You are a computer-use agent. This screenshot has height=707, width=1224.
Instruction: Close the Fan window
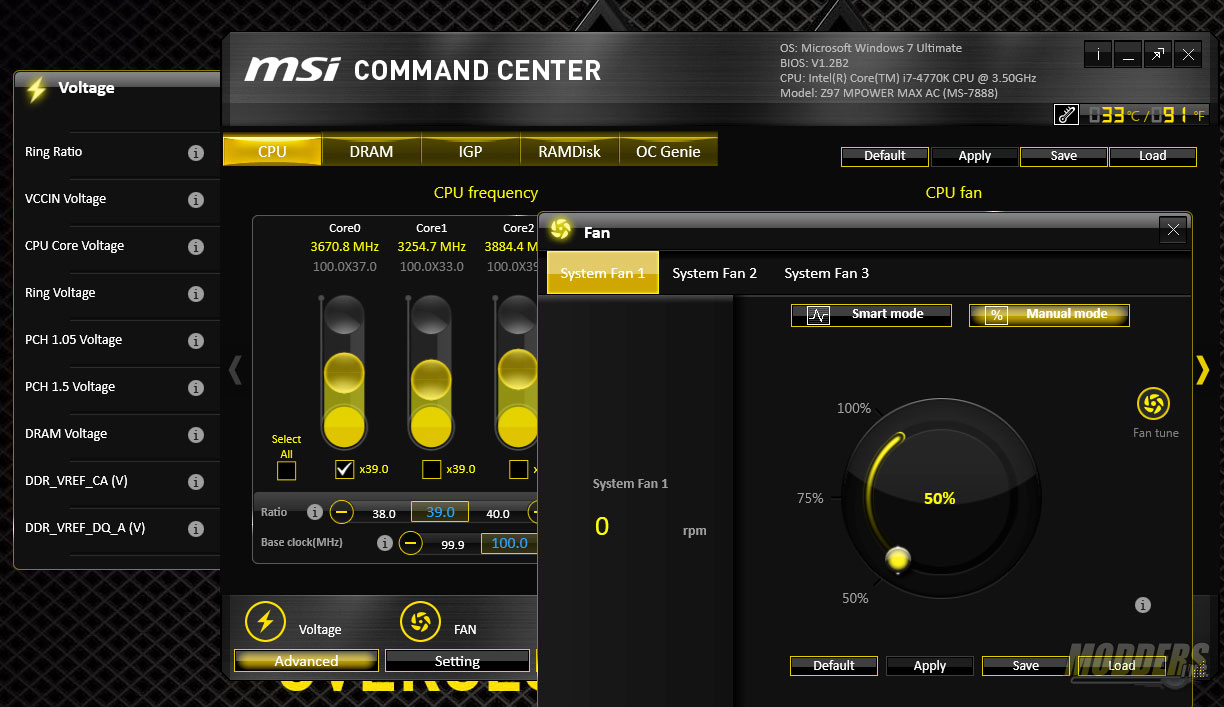point(1173,230)
